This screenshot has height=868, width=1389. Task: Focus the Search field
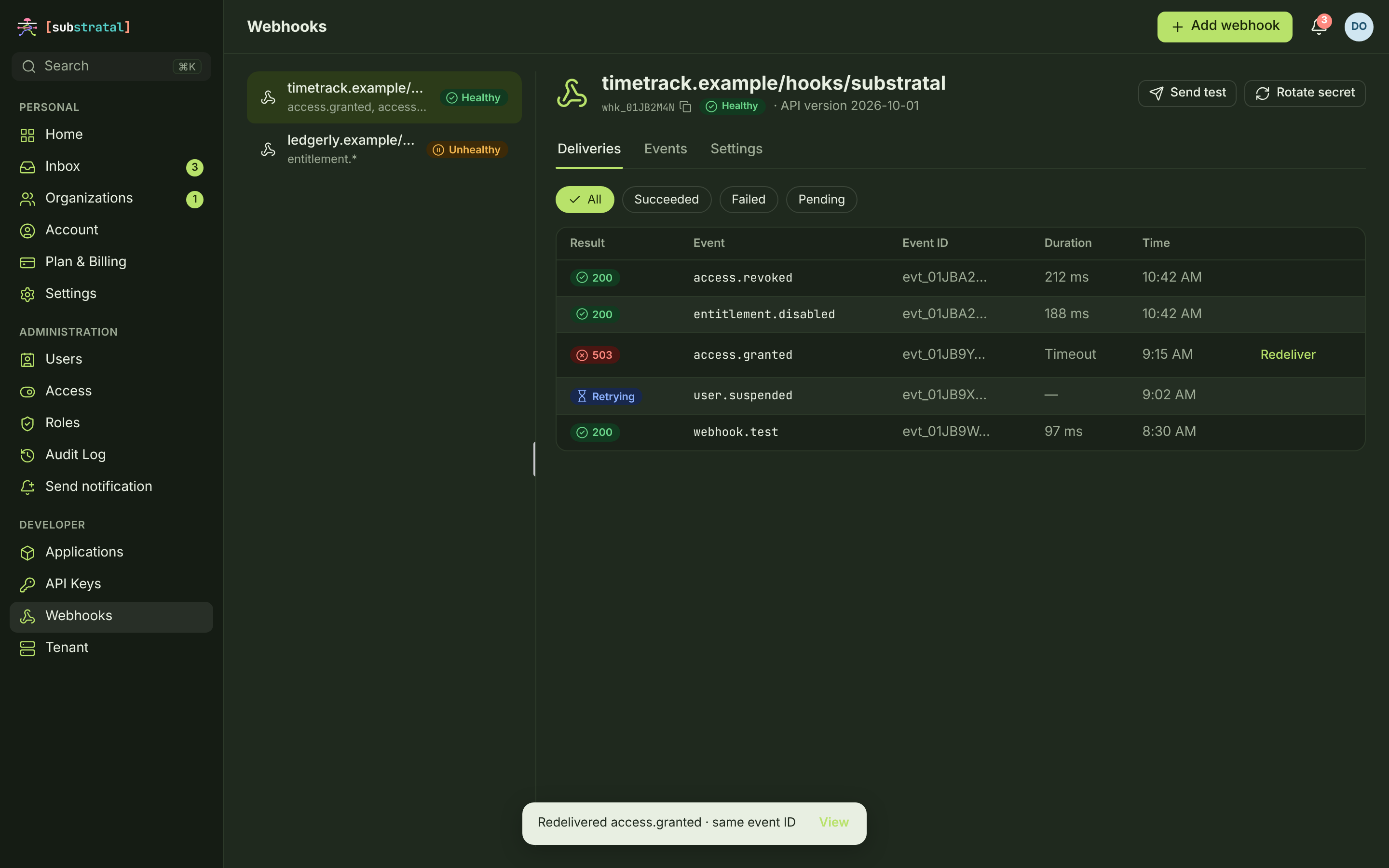pos(111,67)
